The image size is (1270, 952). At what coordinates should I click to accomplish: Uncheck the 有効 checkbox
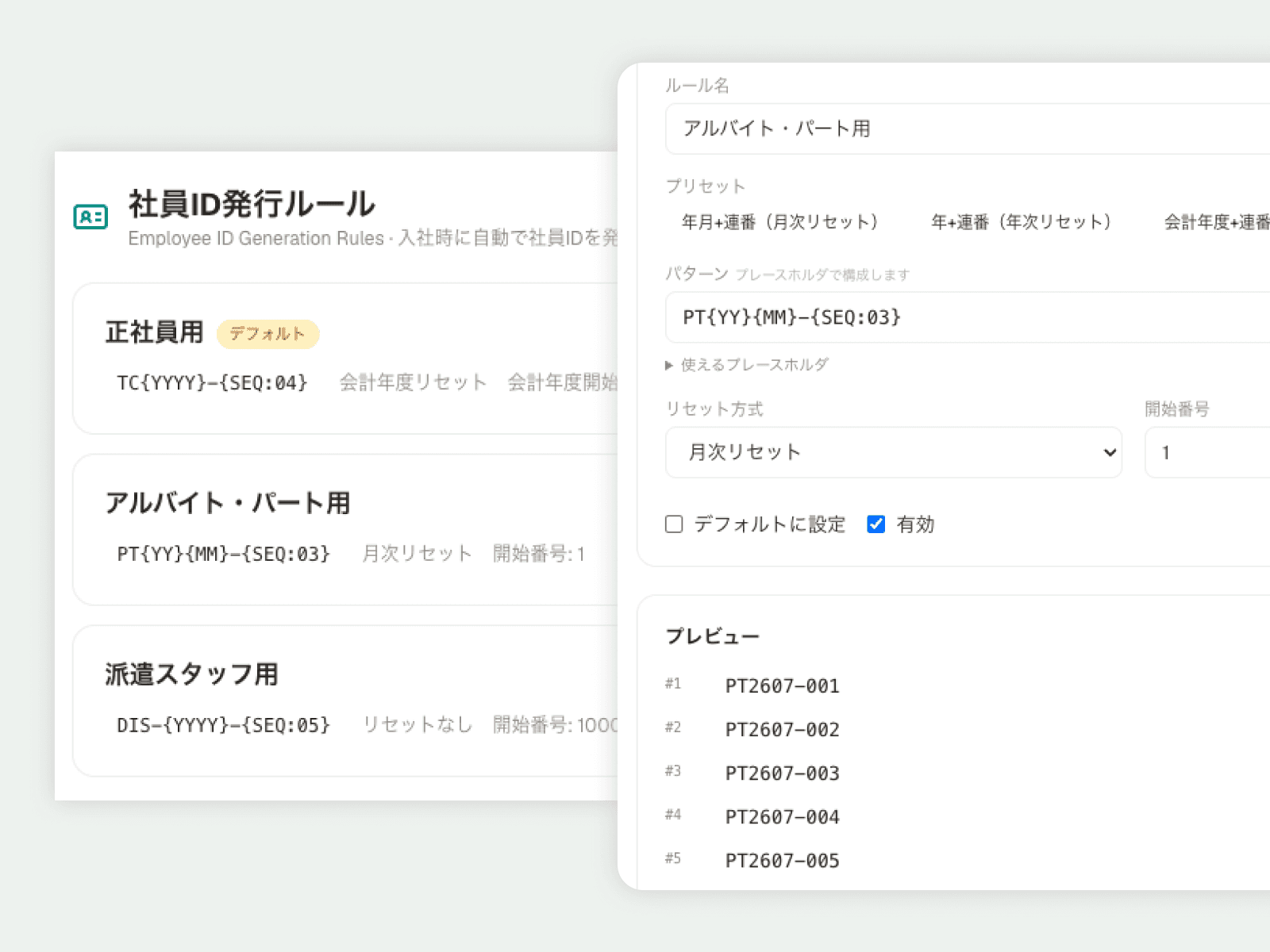click(x=876, y=524)
